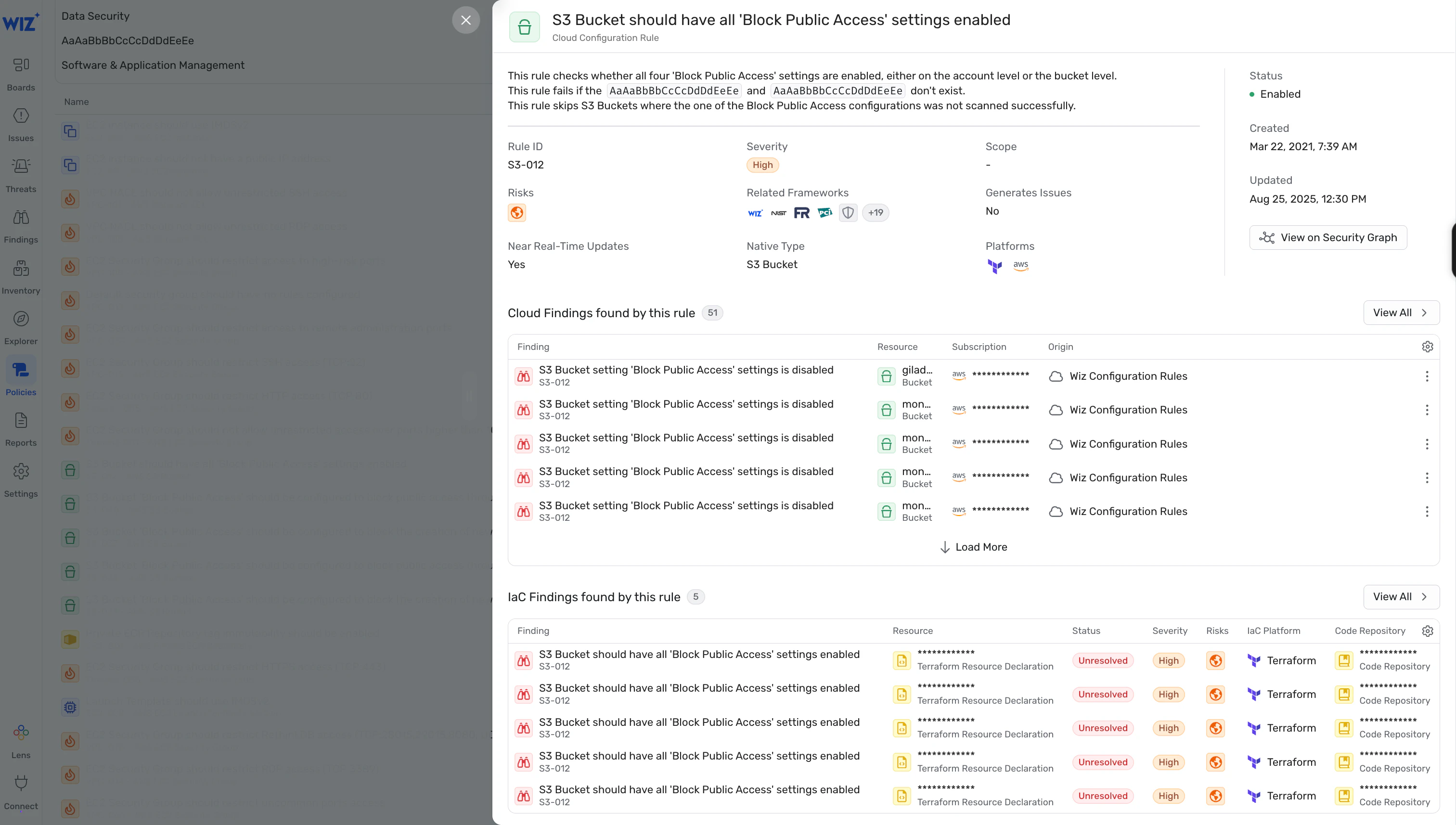Image resolution: width=1456 pixels, height=825 pixels.
Task: Open the more options menu for the third cloud finding
Action: tap(1427, 444)
